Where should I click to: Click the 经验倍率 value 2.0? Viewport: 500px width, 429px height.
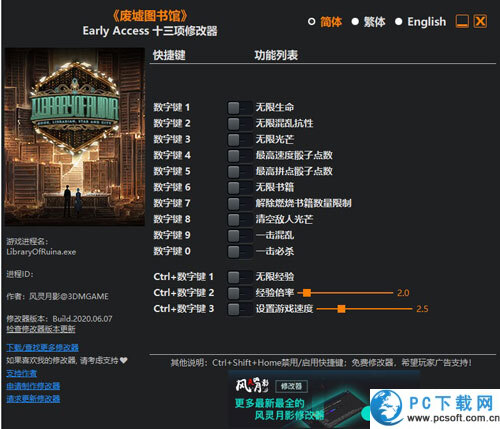[403, 293]
